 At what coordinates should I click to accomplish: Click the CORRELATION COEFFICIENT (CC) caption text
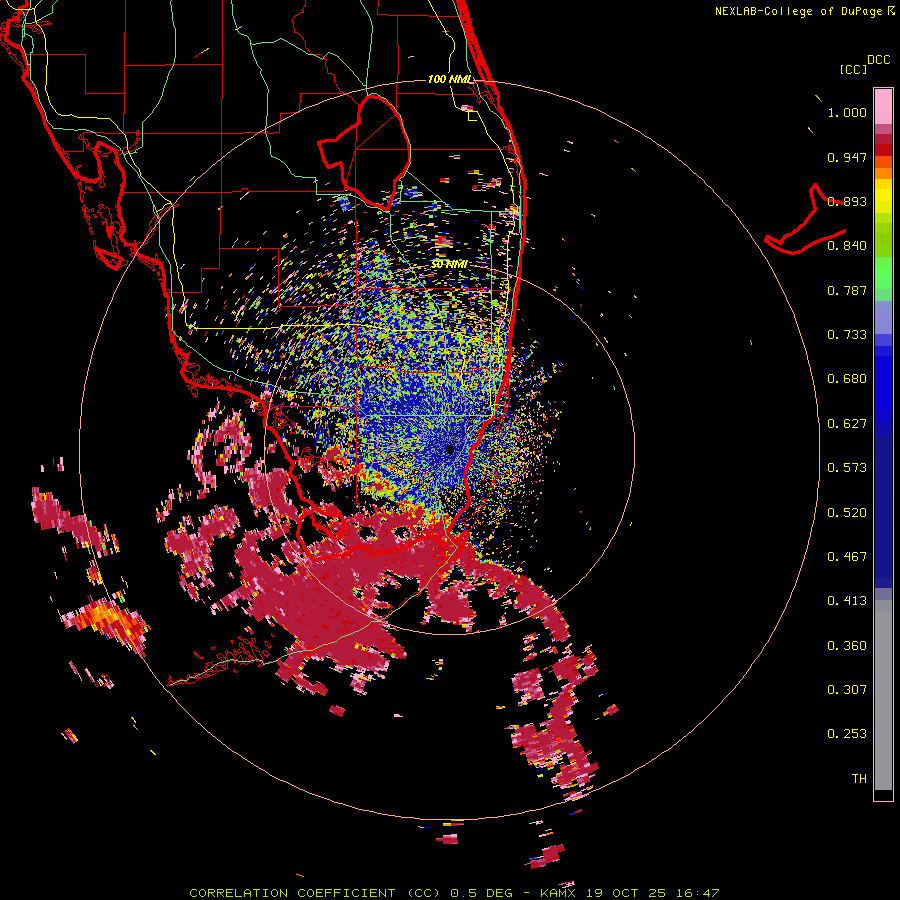(315, 893)
